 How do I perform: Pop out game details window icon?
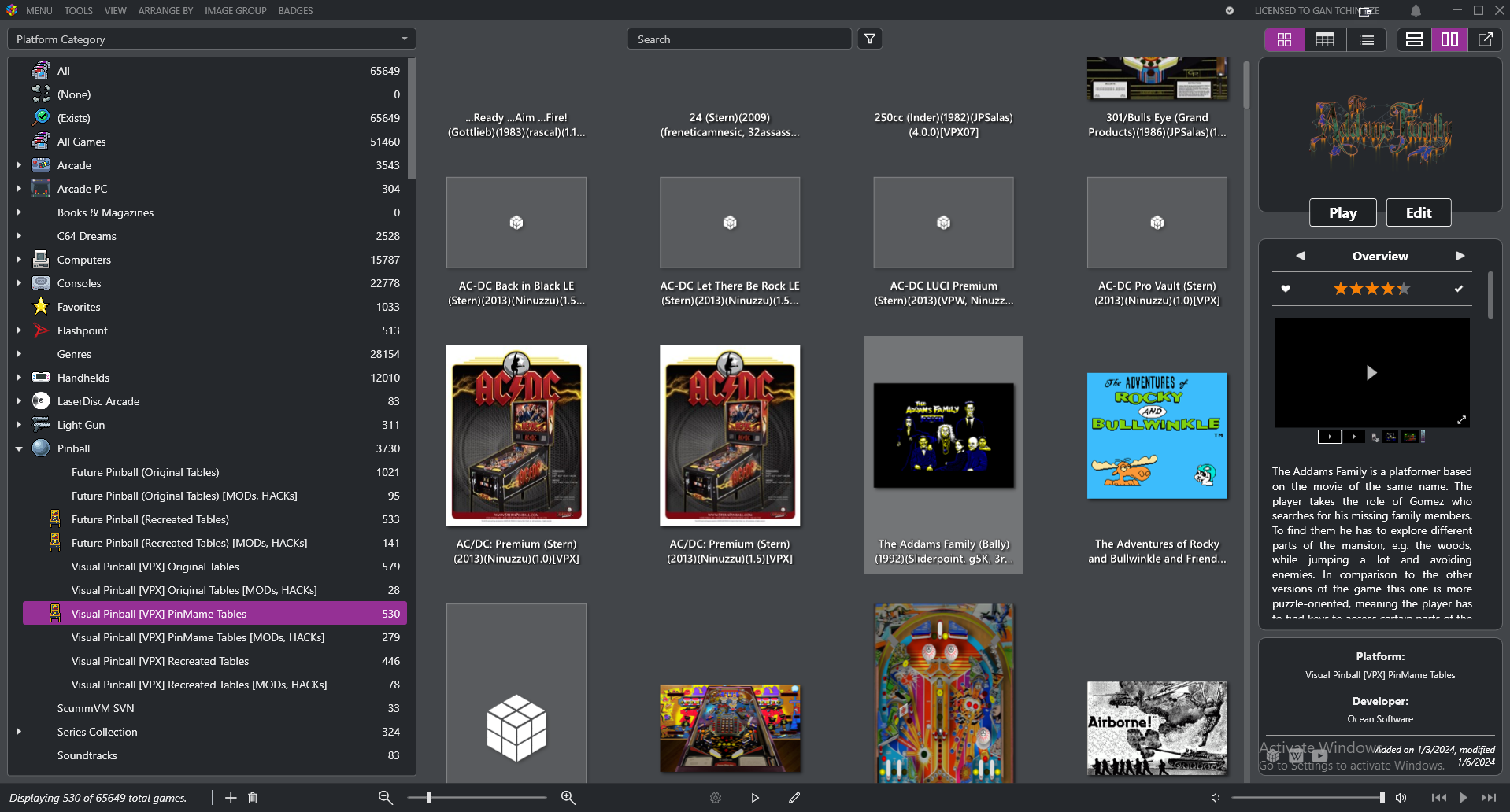click(1486, 39)
